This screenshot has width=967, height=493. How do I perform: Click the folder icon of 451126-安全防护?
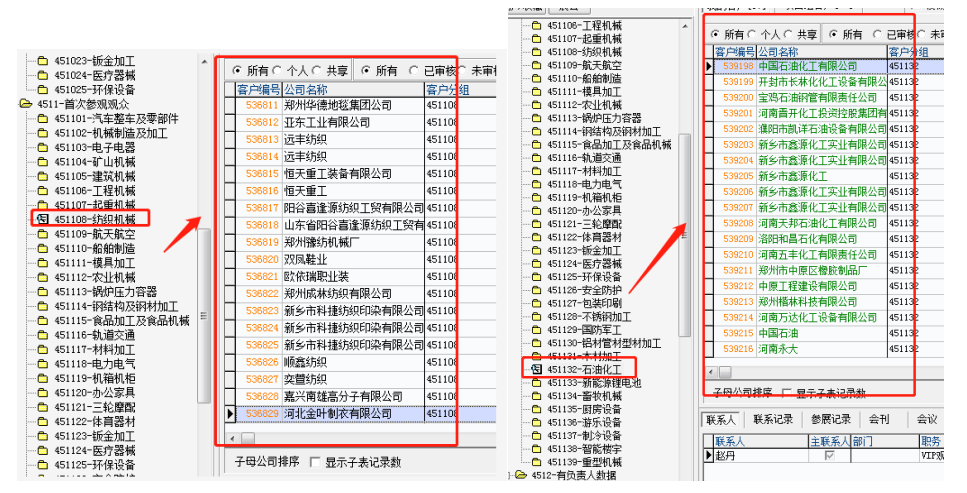coord(536,290)
